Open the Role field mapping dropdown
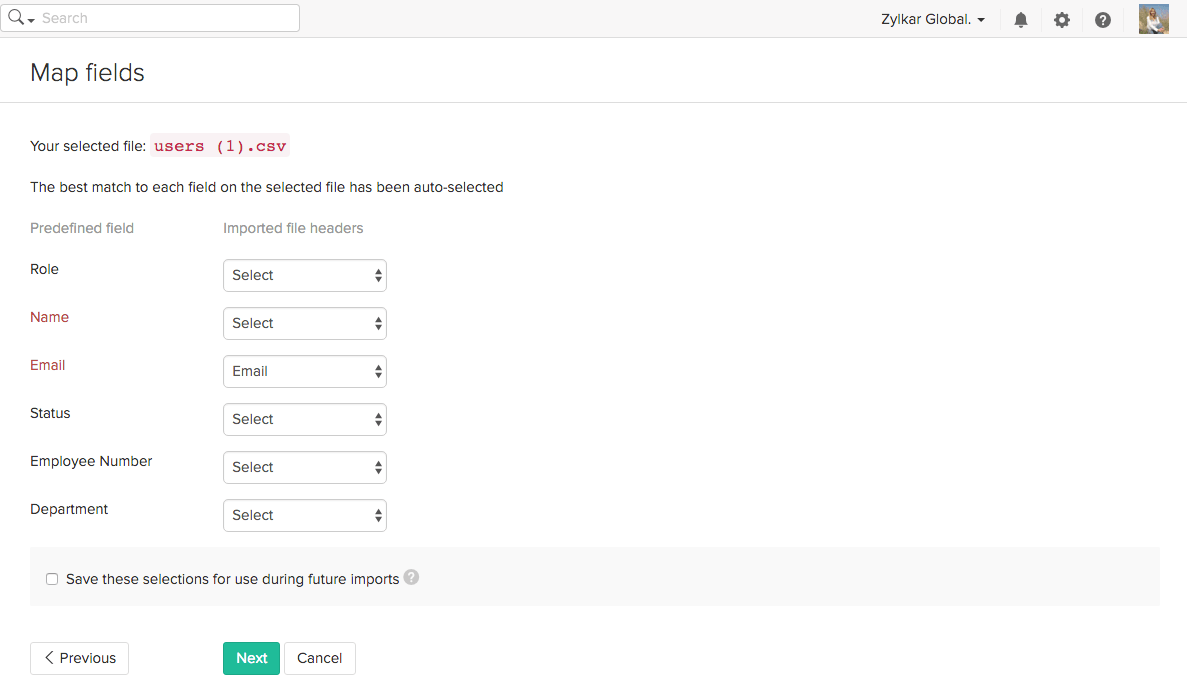Viewport: 1187px width, 695px height. (x=304, y=275)
